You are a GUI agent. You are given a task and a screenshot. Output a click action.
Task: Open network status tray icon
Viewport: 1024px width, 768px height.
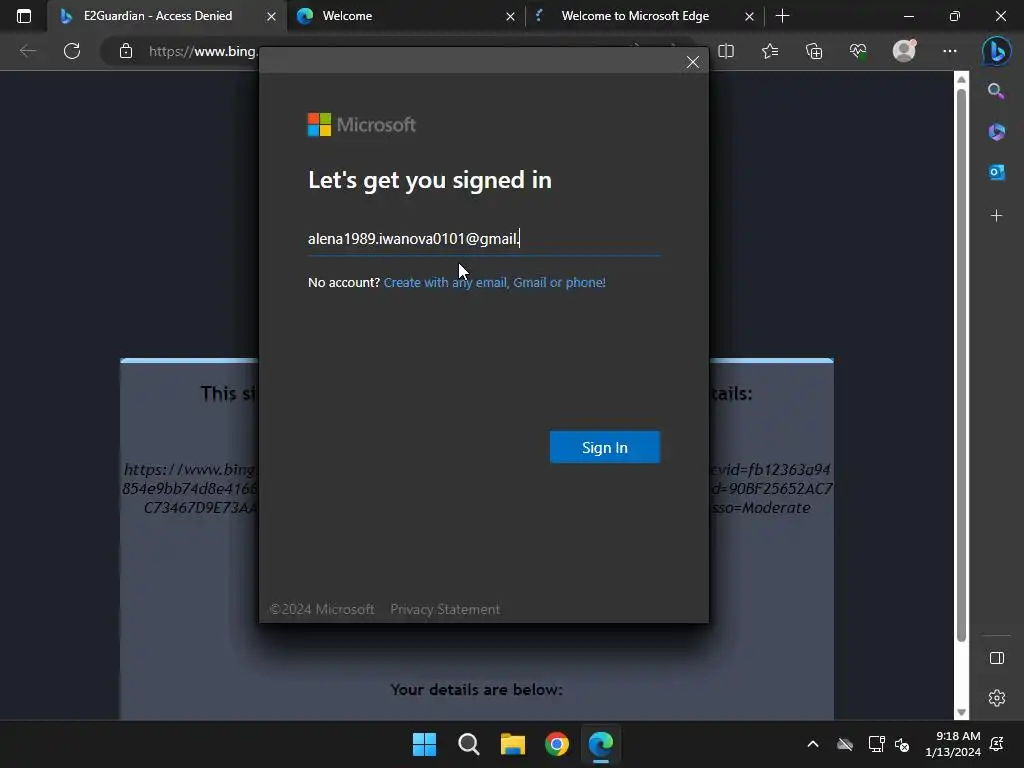[x=876, y=744]
